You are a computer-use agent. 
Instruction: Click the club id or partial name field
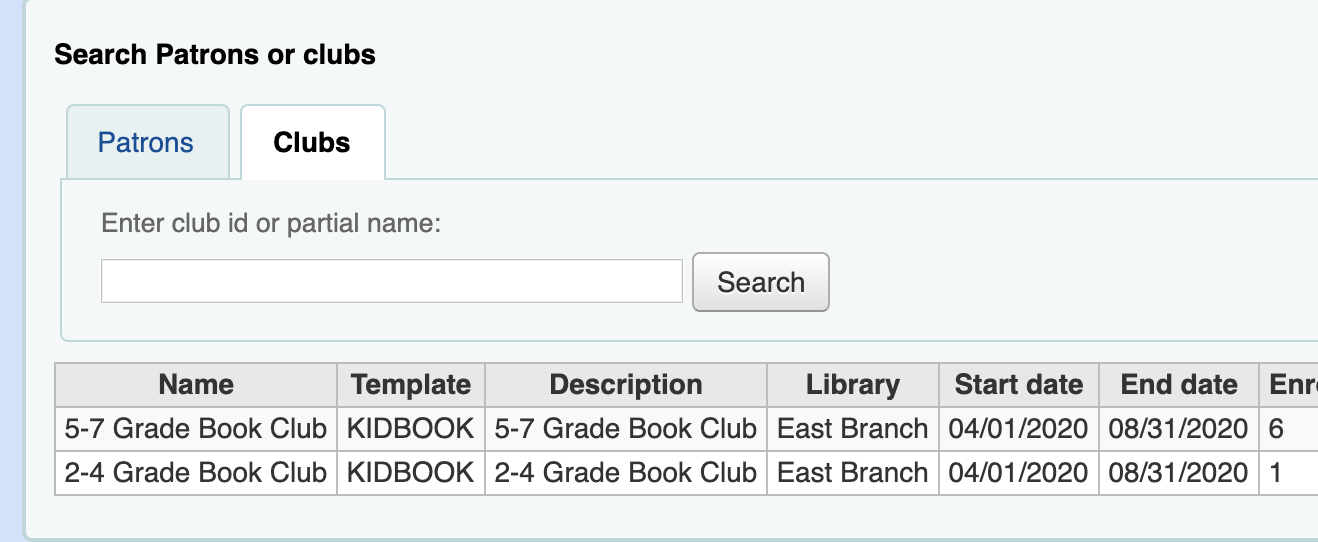coord(391,281)
